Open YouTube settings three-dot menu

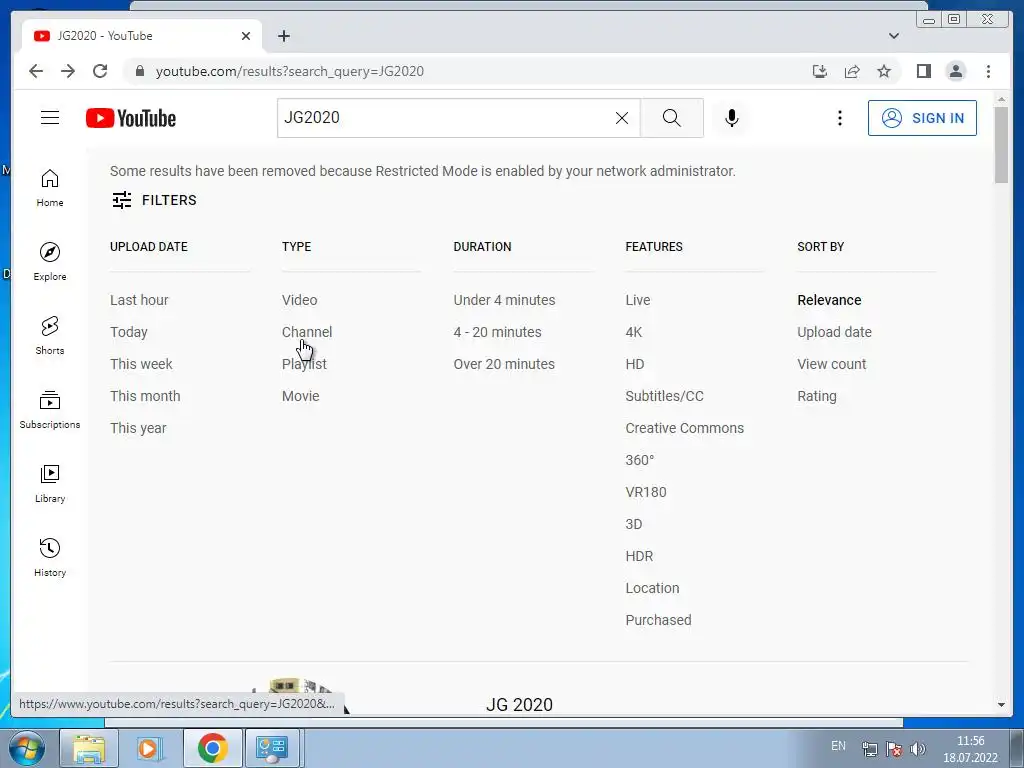[x=840, y=118]
